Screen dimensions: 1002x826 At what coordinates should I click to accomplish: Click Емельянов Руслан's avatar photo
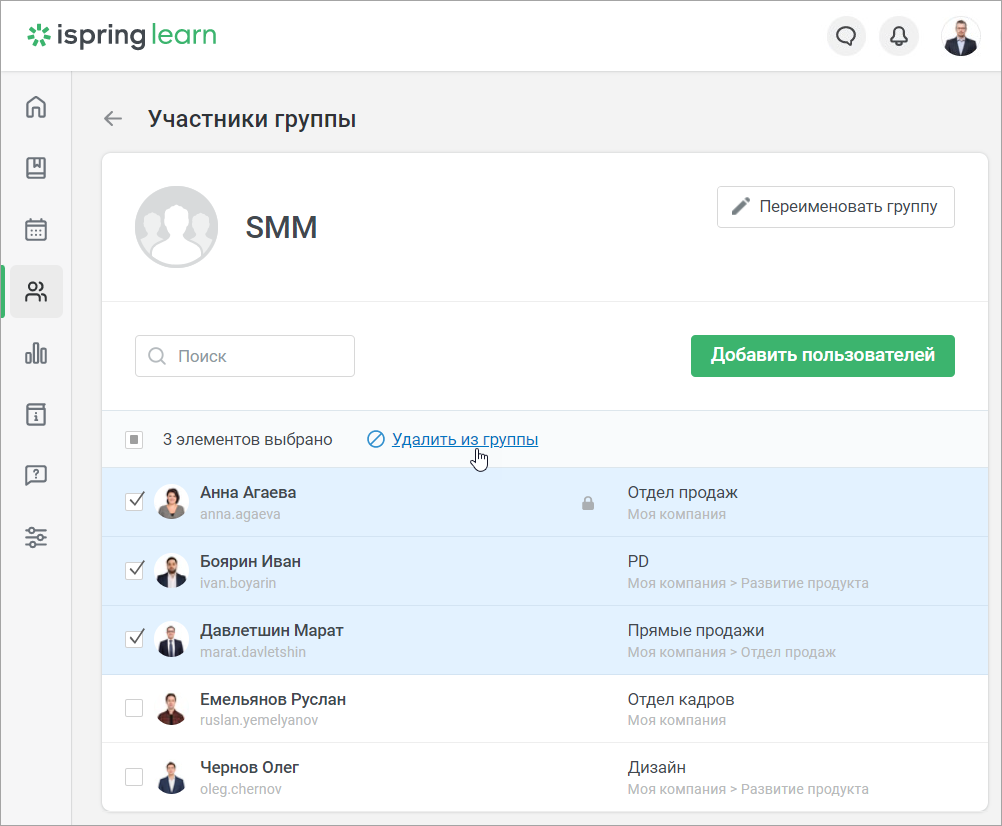(x=171, y=708)
